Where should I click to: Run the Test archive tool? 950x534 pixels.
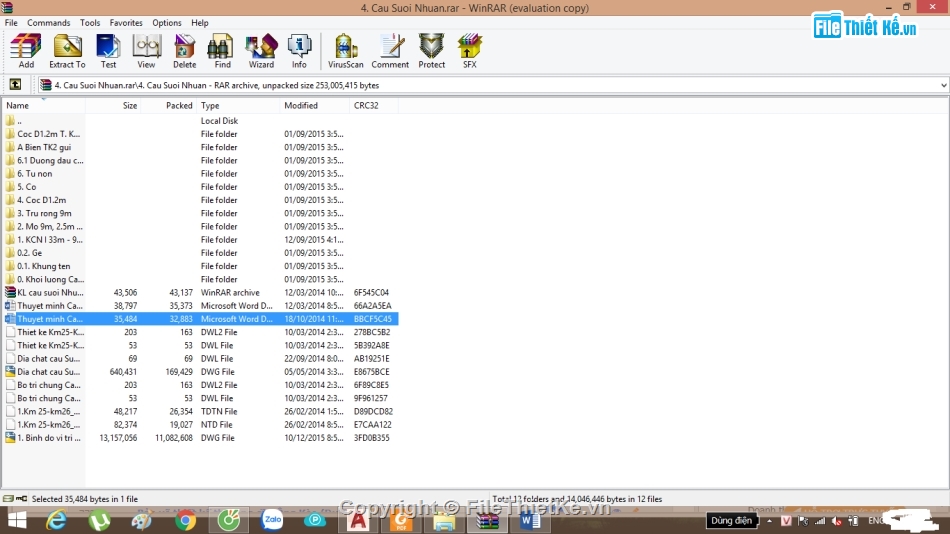click(108, 51)
